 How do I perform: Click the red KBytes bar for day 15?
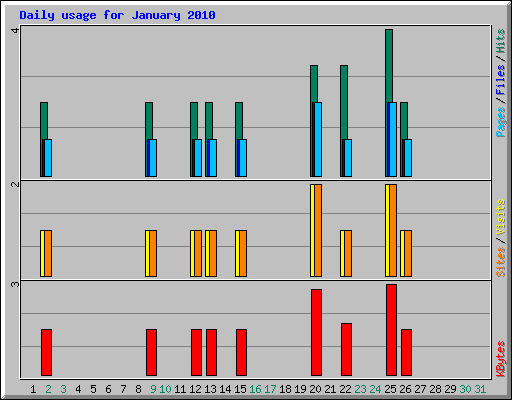pyautogui.click(x=241, y=352)
